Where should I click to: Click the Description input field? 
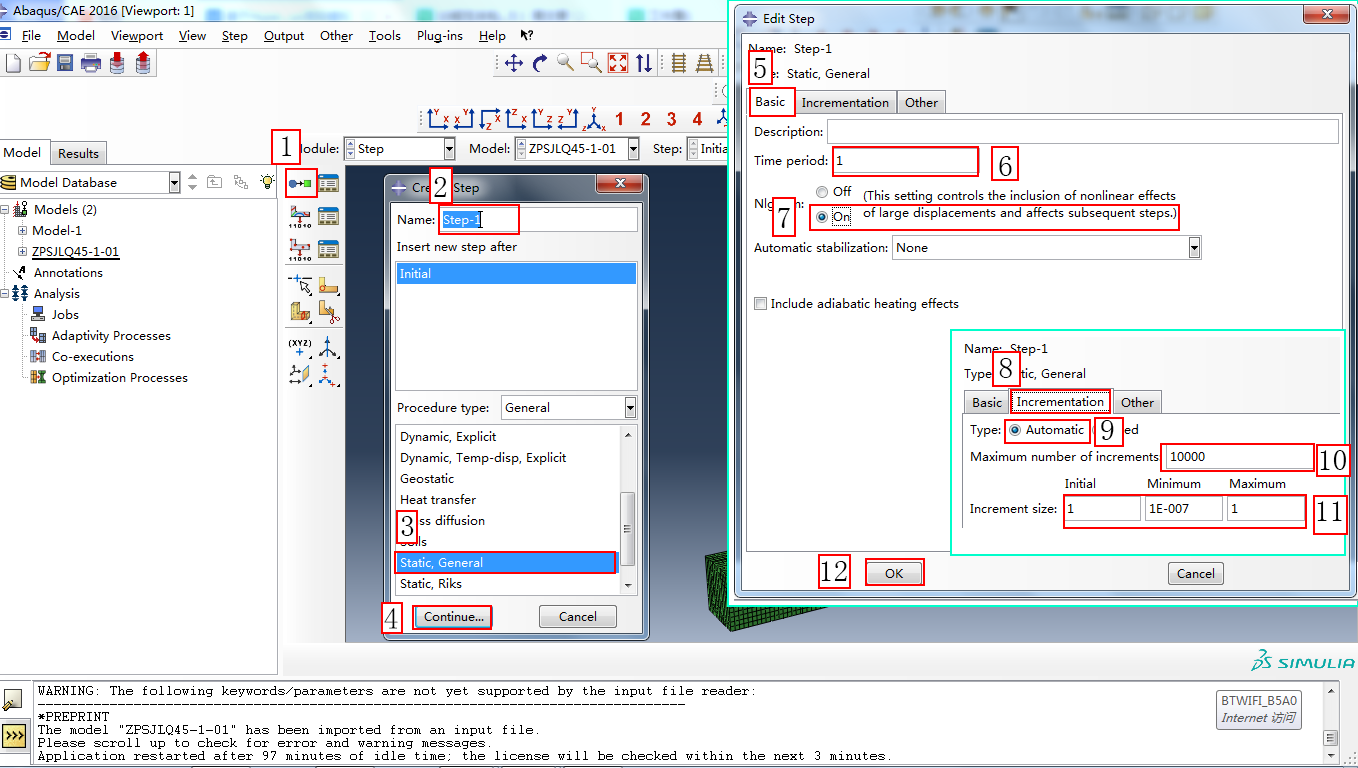coord(1083,132)
